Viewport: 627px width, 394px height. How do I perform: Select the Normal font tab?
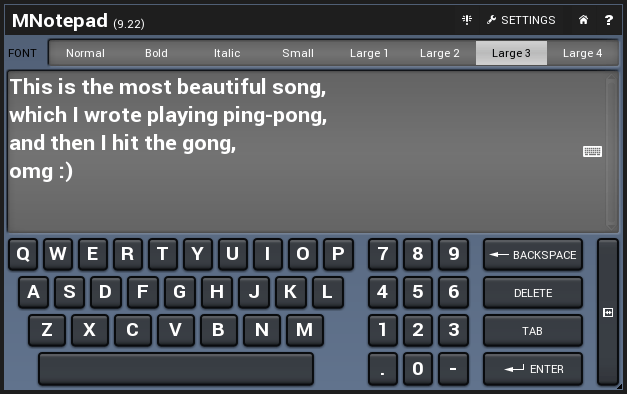pyautogui.click(x=85, y=53)
